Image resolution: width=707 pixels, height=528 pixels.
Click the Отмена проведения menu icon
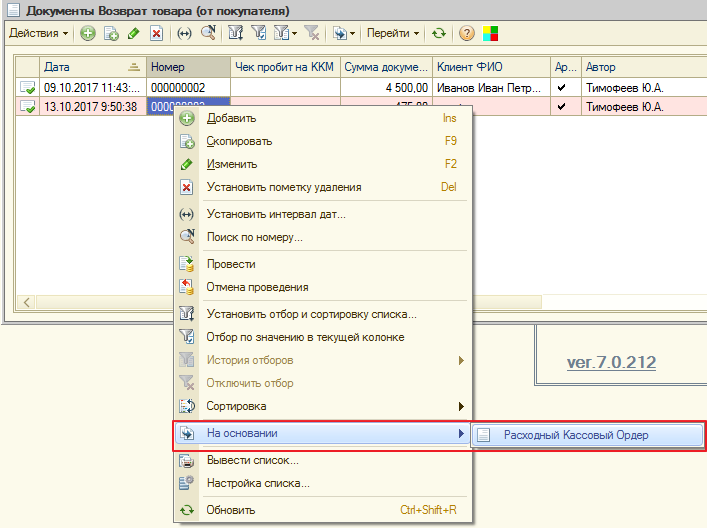186,287
